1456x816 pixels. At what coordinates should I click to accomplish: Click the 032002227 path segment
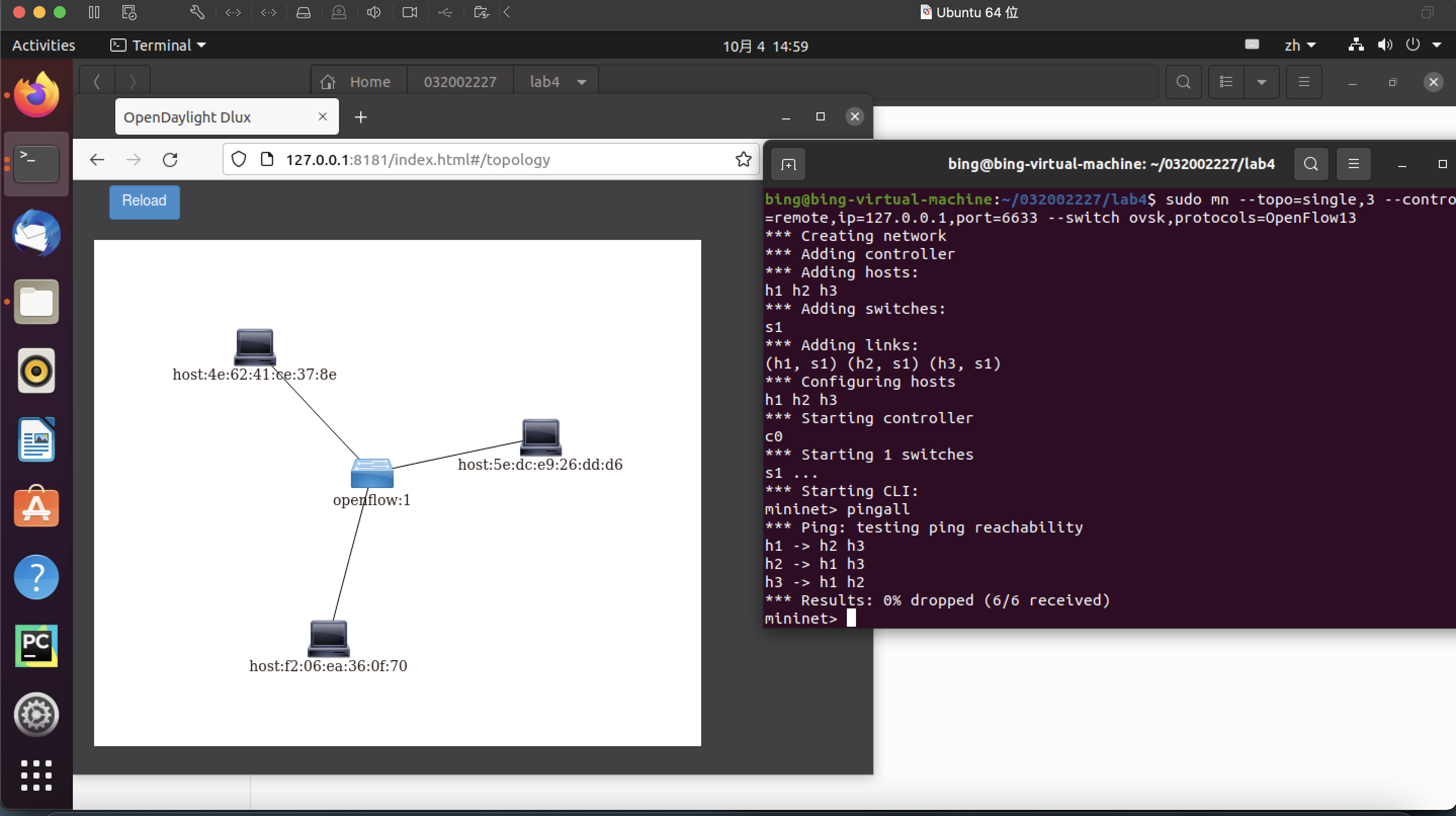click(459, 83)
